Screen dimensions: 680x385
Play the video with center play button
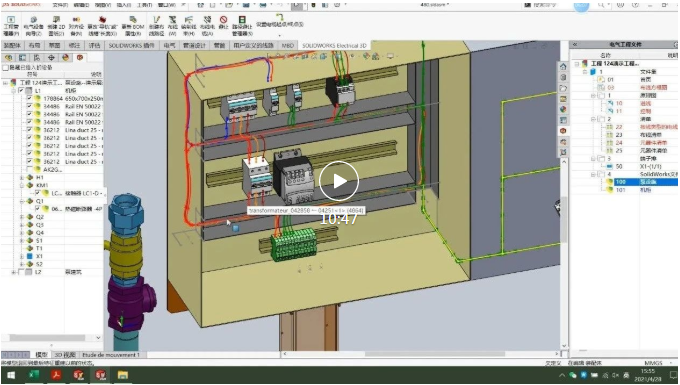tap(339, 181)
